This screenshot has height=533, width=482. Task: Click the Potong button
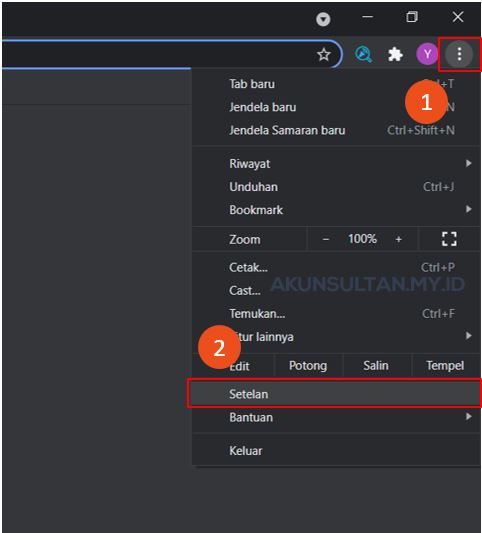(x=308, y=365)
